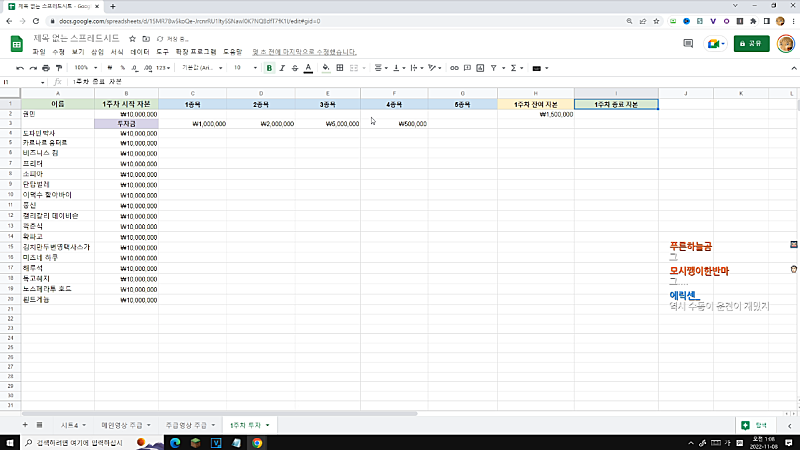This screenshot has width=800, height=450.
Task: Toggle strikethrough formatting
Action: (x=295, y=68)
